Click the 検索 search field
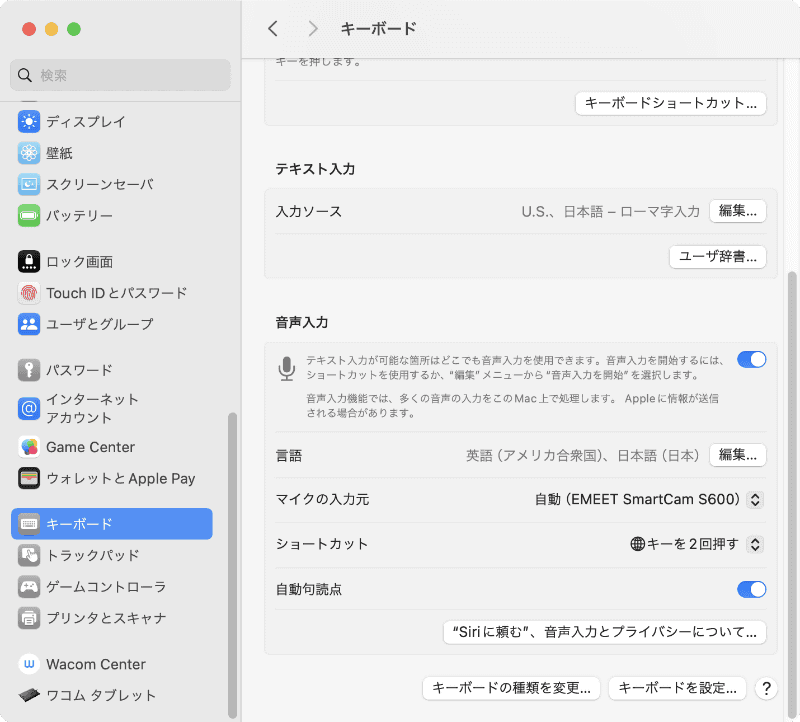 pyautogui.click(x=120, y=75)
